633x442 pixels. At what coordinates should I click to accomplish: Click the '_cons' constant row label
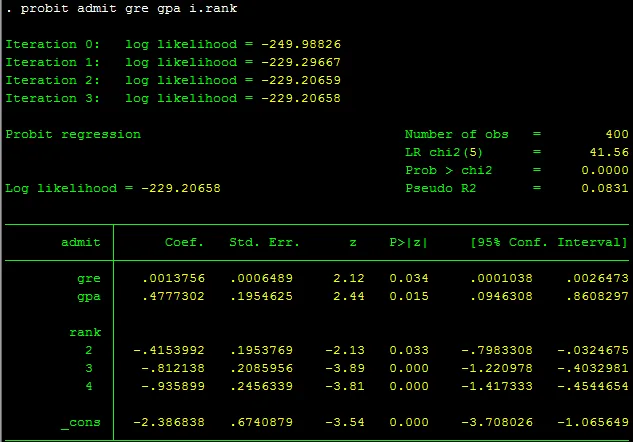(x=81, y=423)
